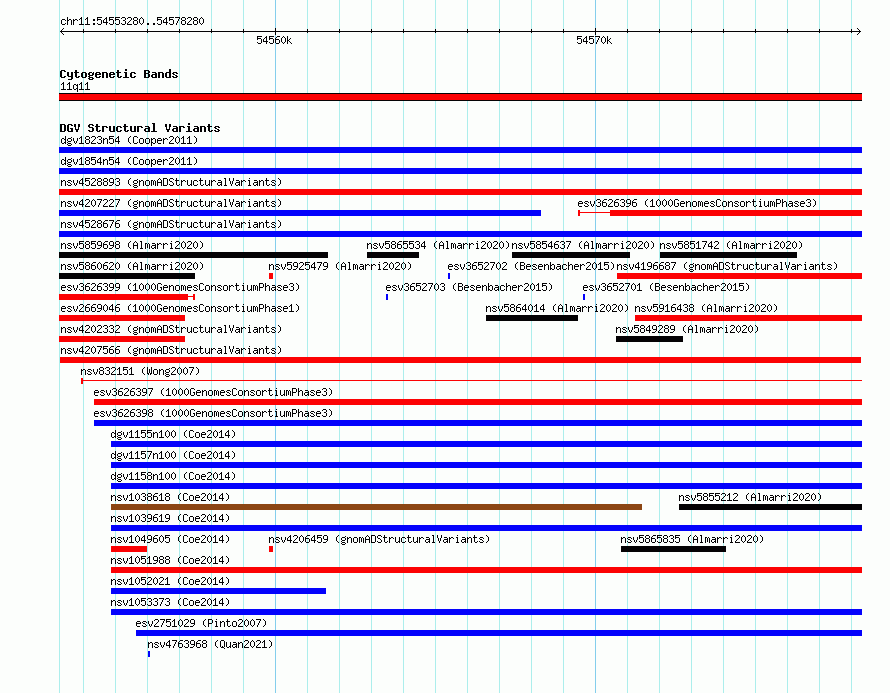The image size is (890, 693).
Task: Select the nsv5855212 (Almarri2020) label
Action: (750, 497)
